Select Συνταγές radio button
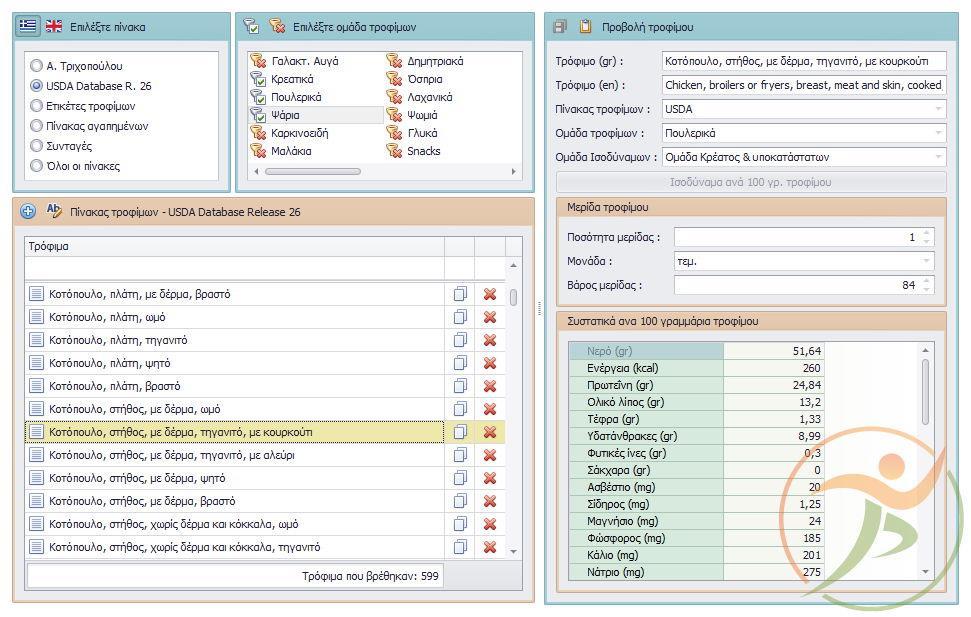Viewport: 971px width, 617px height. (x=37, y=146)
